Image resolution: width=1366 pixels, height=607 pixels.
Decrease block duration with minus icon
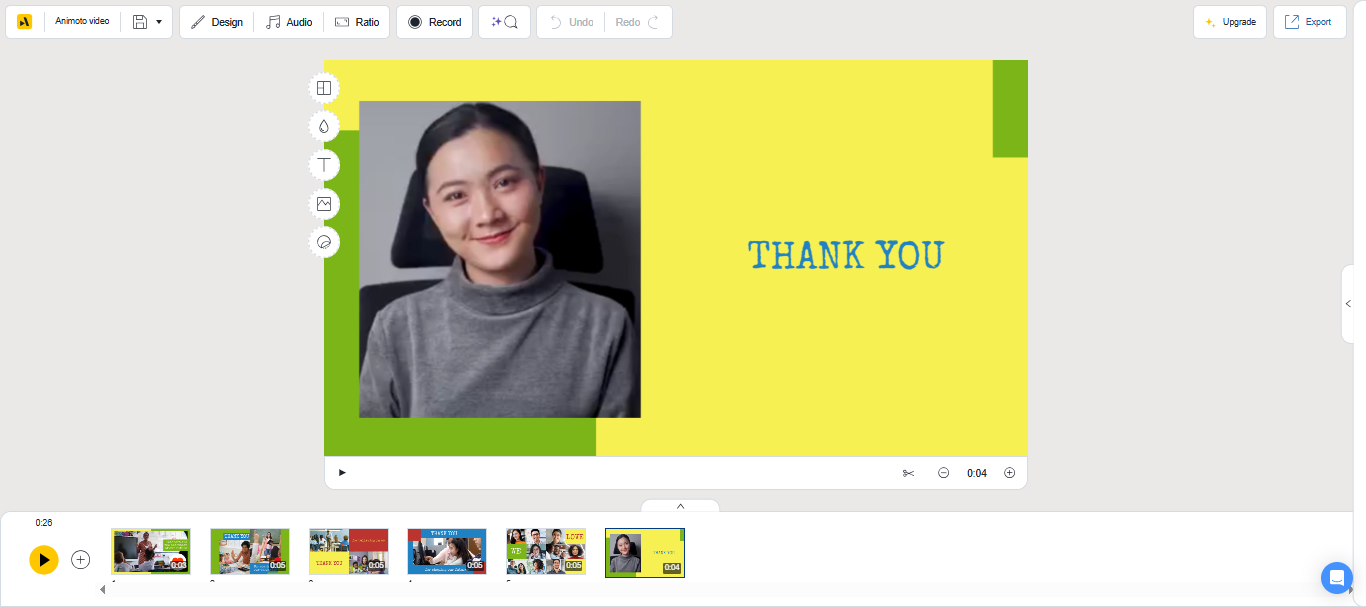tap(943, 473)
